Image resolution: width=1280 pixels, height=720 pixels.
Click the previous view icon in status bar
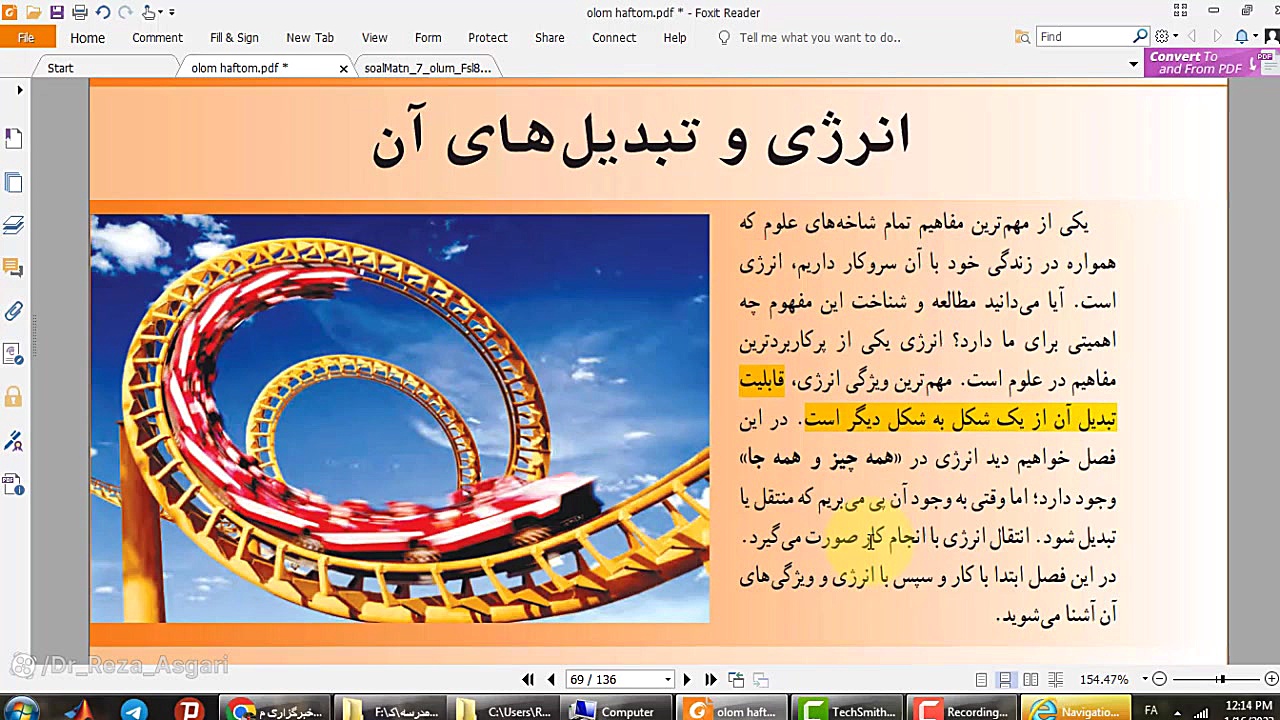coord(736,679)
